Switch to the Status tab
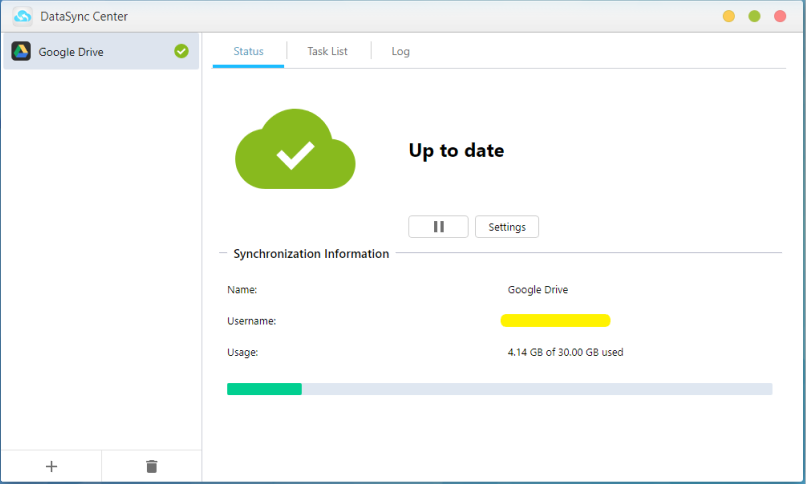Screen dimensions: 806x484 point(248,51)
